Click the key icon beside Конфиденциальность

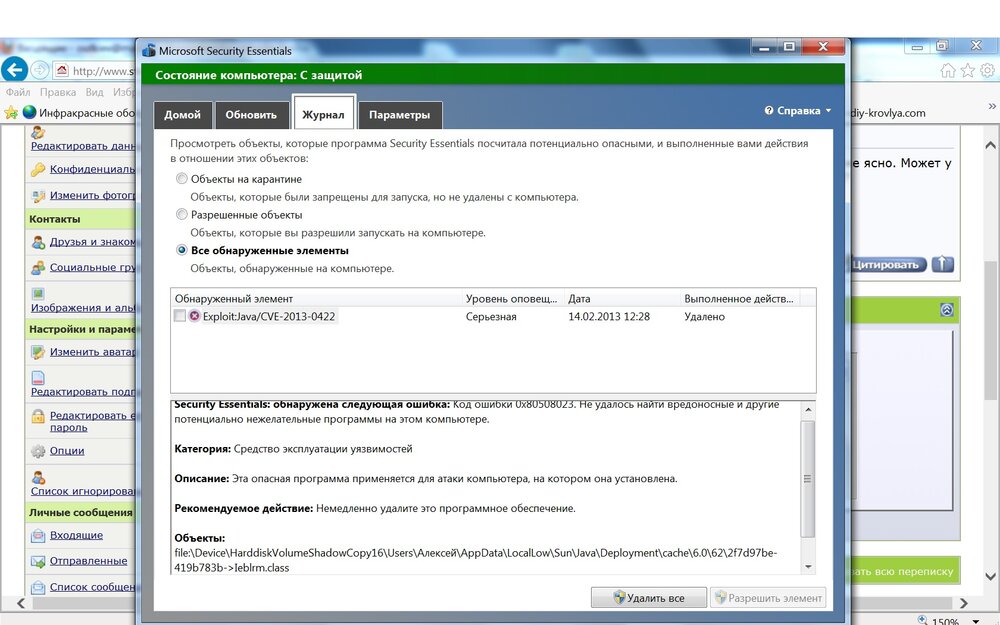38,169
